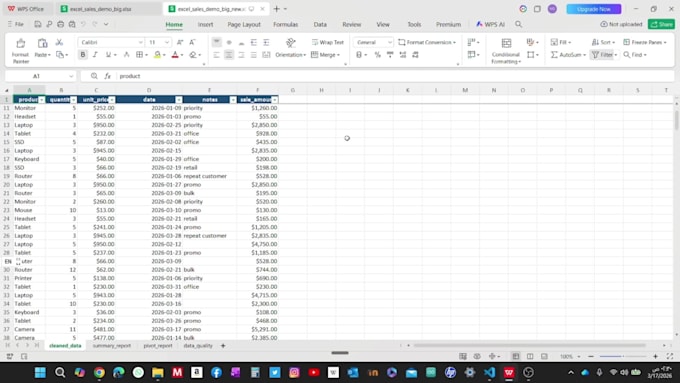Click the increase indent icon
Viewport: 680px width, 383px height.
[266, 42]
